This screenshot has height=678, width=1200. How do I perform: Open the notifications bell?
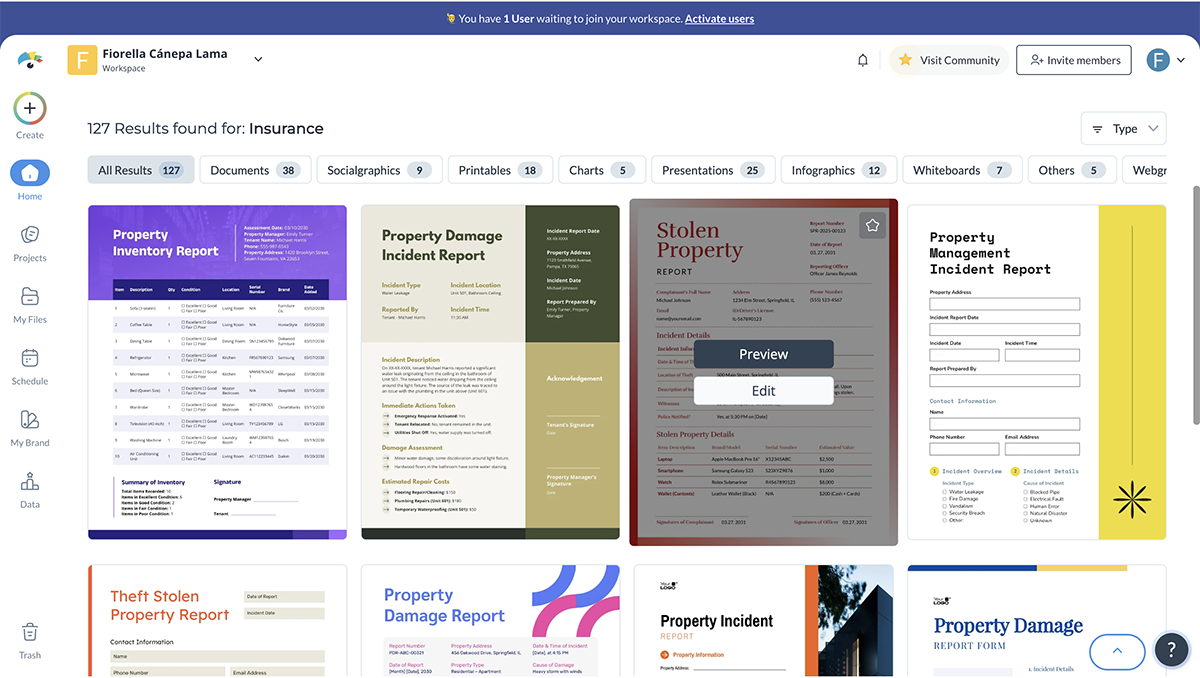(862, 60)
